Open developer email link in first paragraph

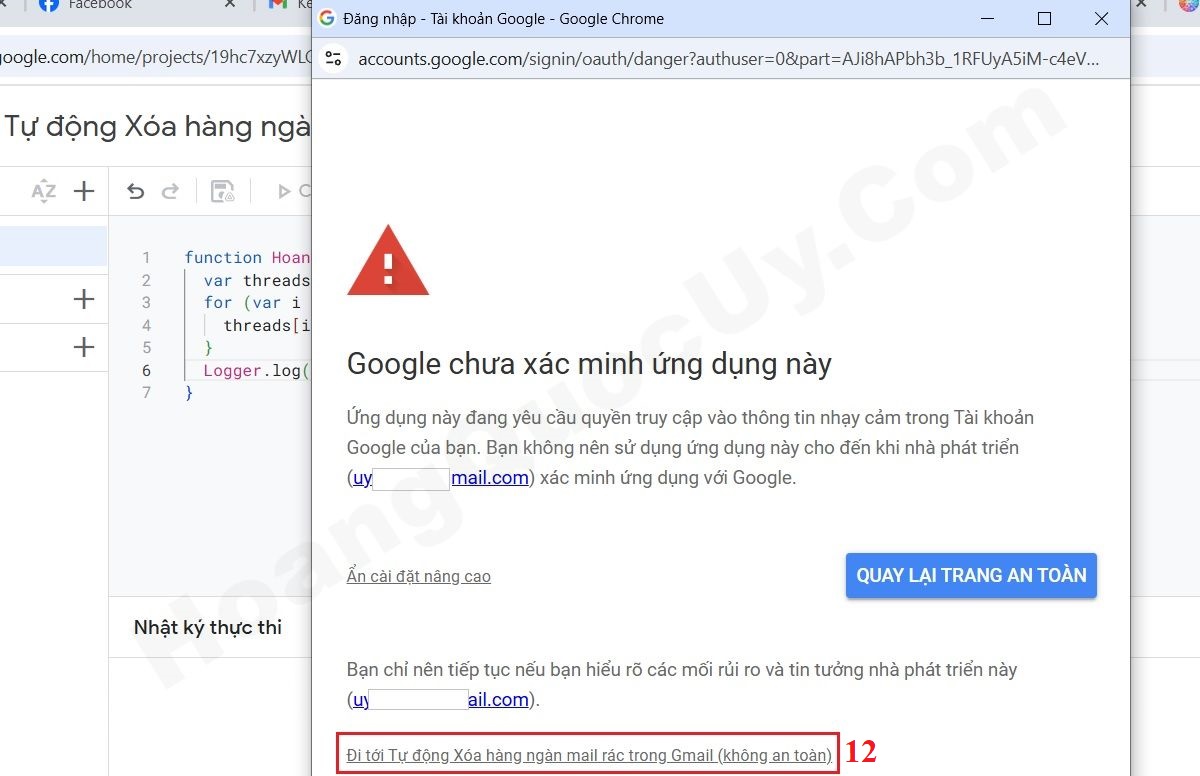[x=441, y=478]
